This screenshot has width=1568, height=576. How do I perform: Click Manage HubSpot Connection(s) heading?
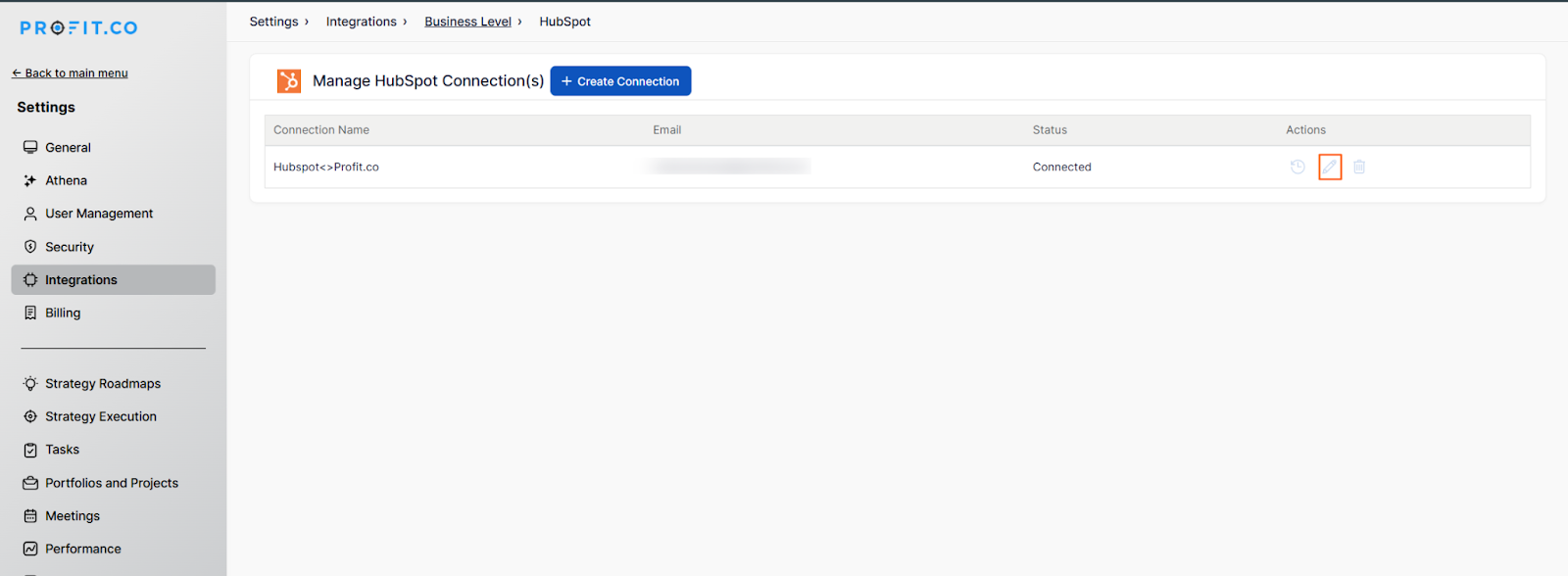pos(428,81)
